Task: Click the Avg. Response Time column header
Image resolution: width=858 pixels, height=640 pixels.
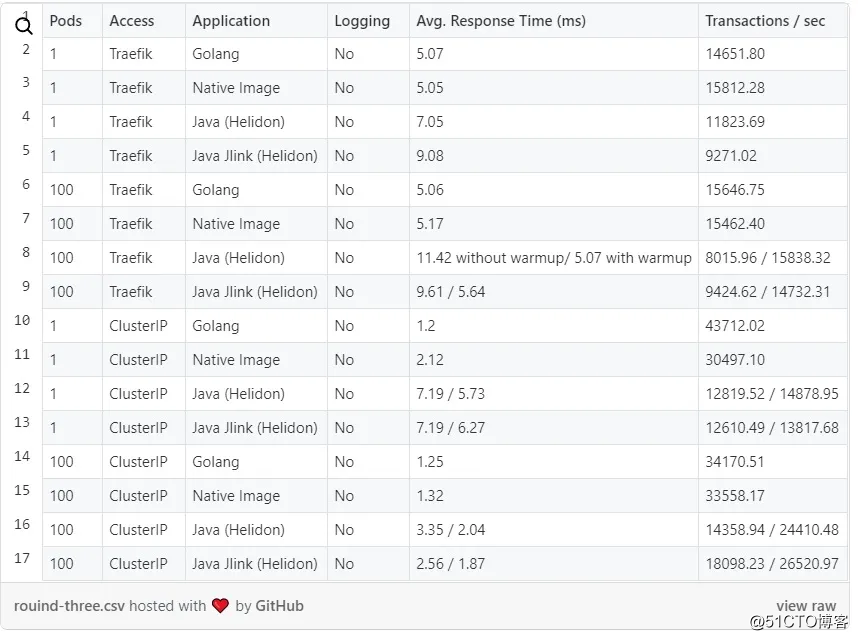Action: point(501,21)
